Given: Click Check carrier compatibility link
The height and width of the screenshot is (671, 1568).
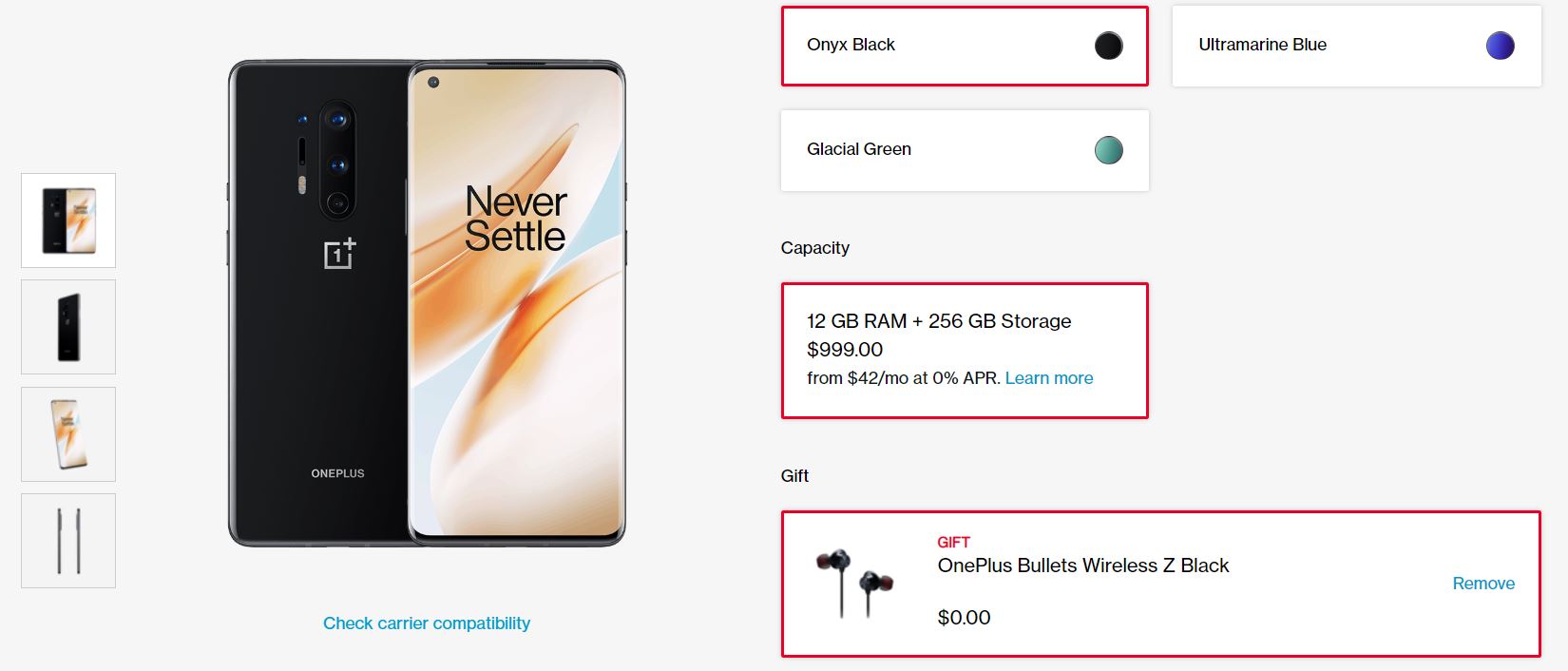Looking at the screenshot, I should (x=427, y=623).
